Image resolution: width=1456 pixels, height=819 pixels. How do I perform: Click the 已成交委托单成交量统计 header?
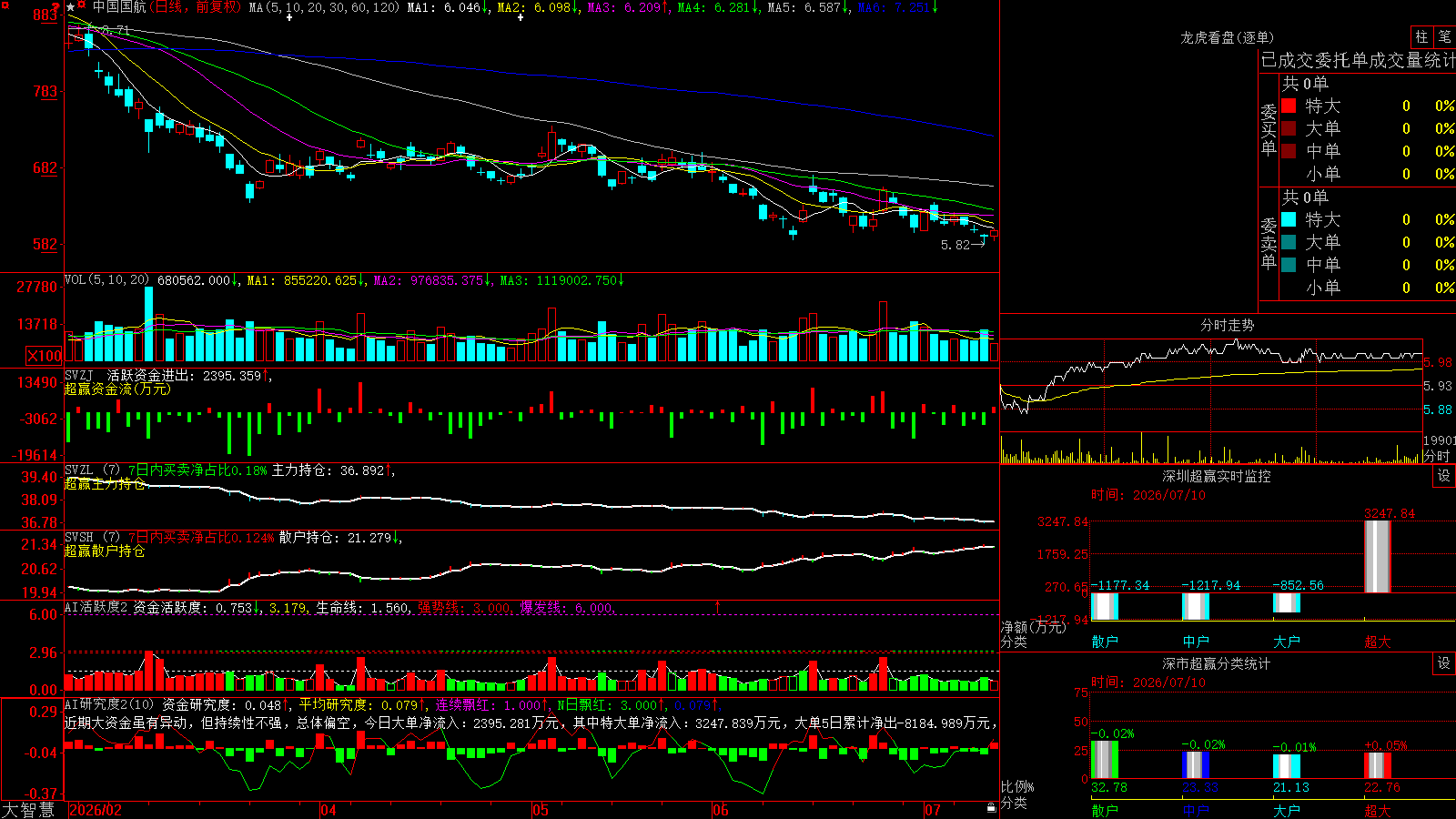click(1358, 60)
